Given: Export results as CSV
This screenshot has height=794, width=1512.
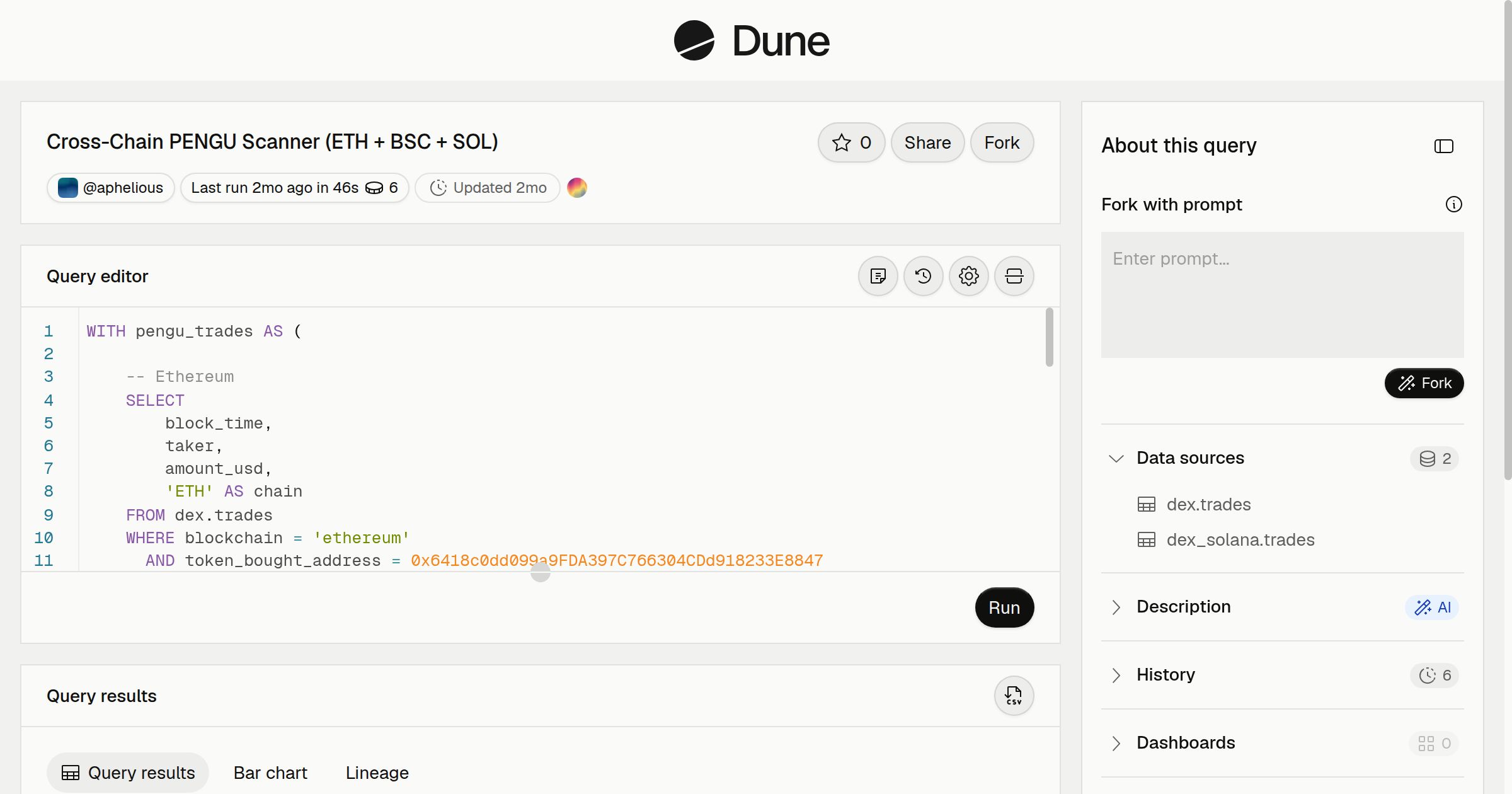Looking at the screenshot, I should pos(1014,696).
